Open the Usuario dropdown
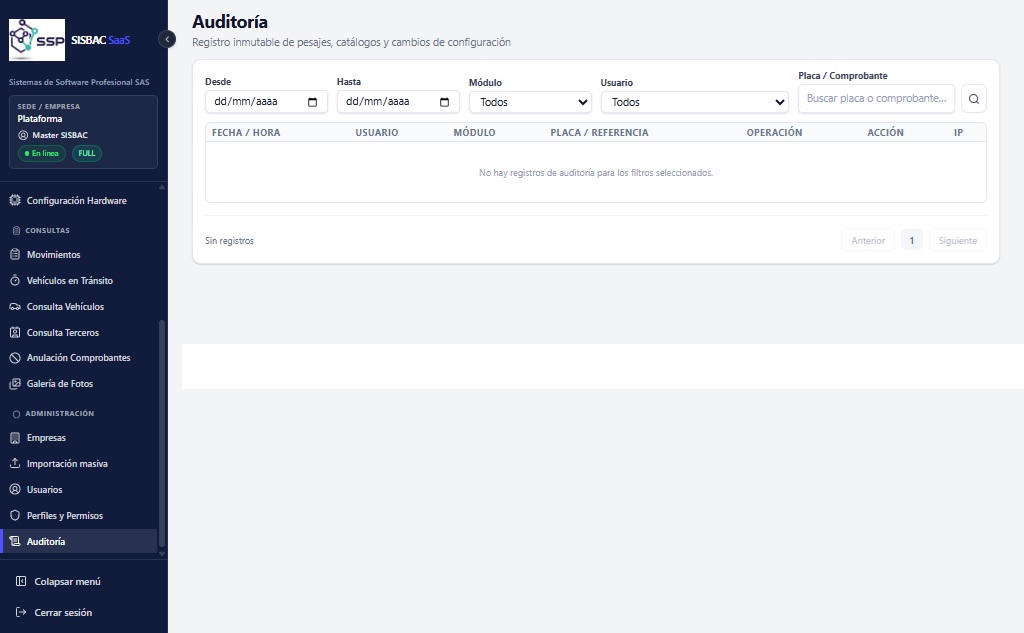The image size is (1024, 633). [695, 102]
